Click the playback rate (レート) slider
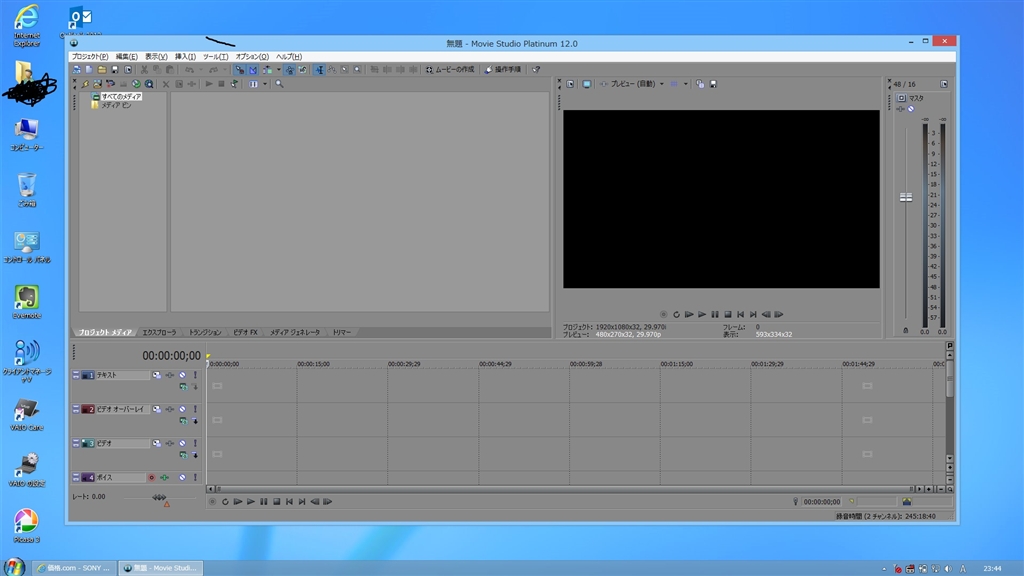The height and width of the screenshot is (576, 1024). [x=159, y=498]
